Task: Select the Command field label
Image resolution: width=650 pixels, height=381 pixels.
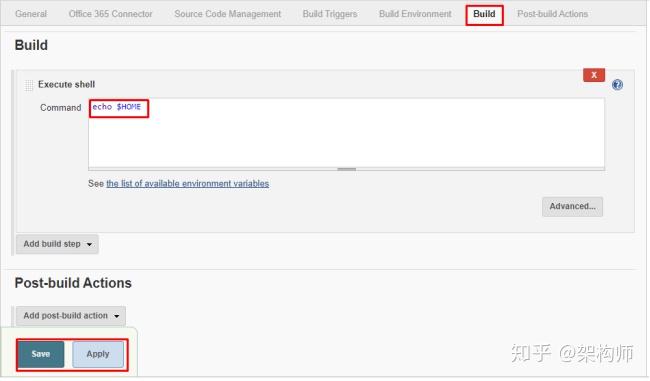Action: (x=61, y=107)
